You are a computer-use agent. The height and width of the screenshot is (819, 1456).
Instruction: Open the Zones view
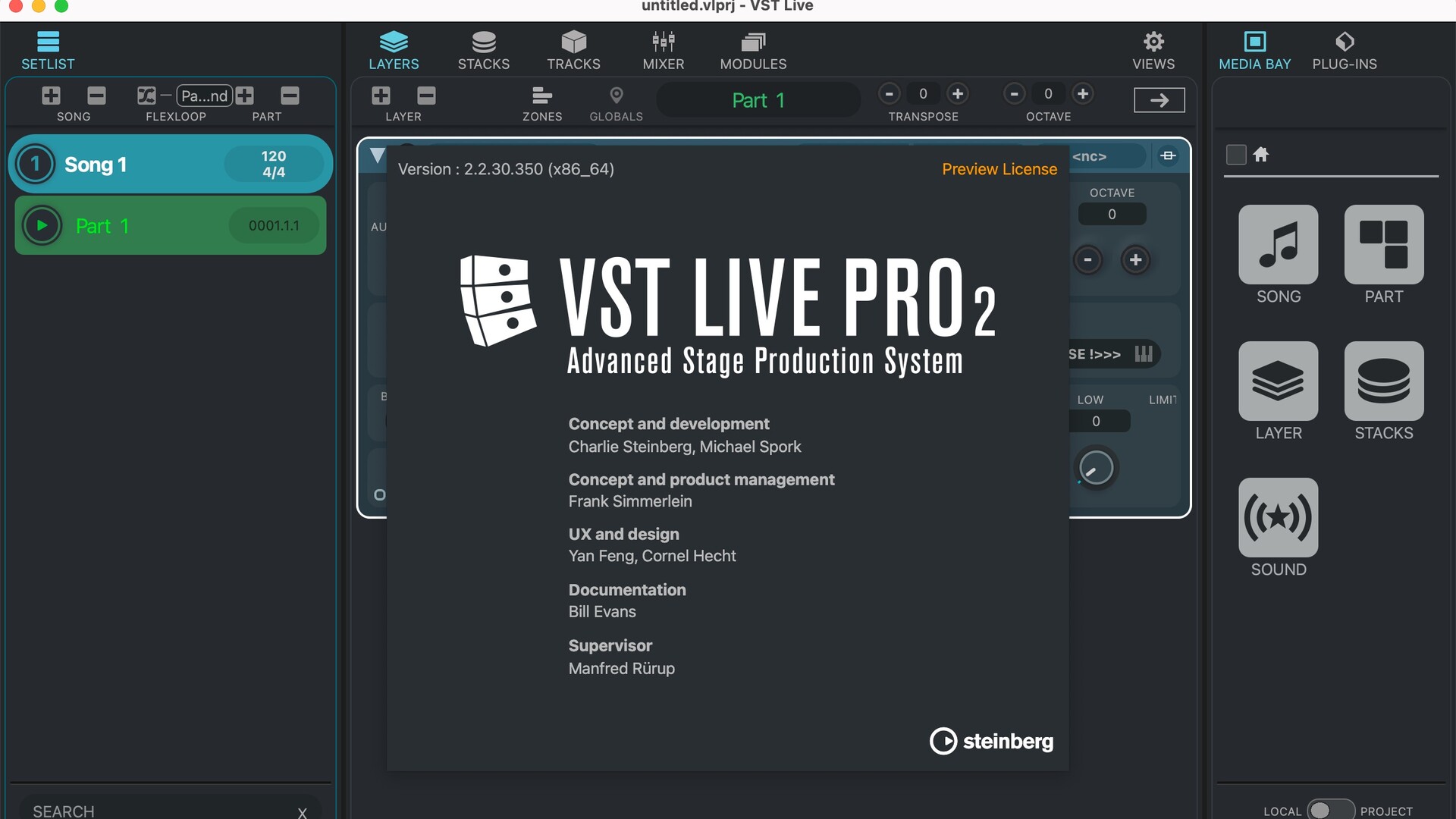(542, 103)
